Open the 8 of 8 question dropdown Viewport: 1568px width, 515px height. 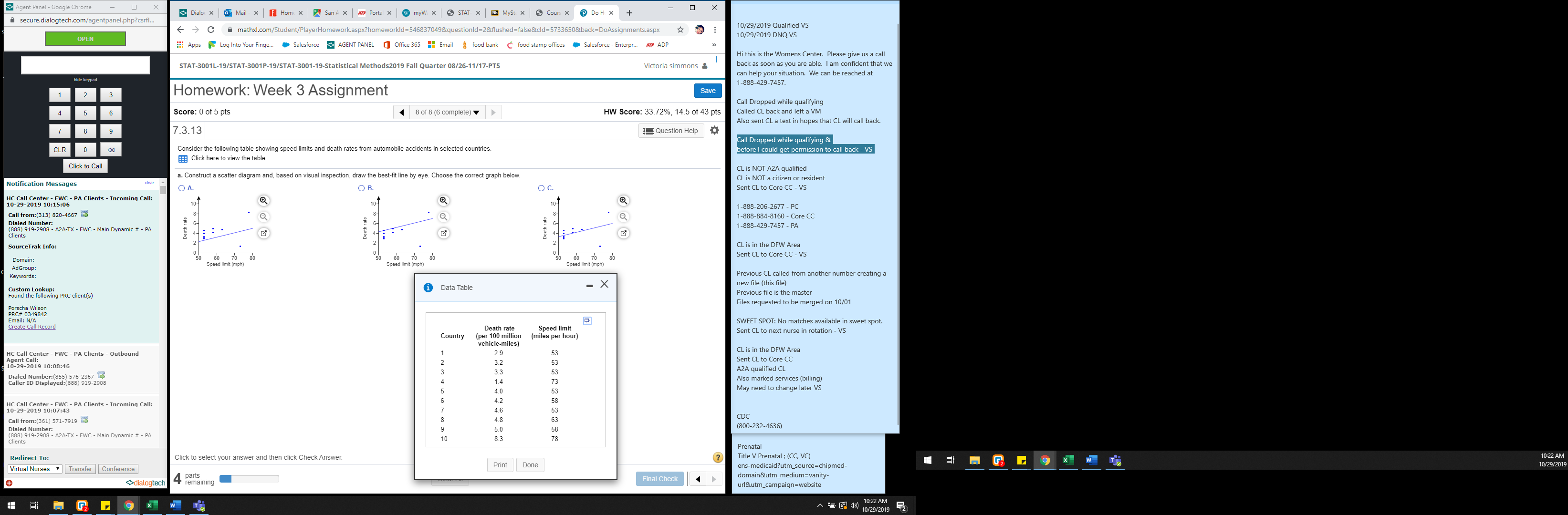(448, 112)
